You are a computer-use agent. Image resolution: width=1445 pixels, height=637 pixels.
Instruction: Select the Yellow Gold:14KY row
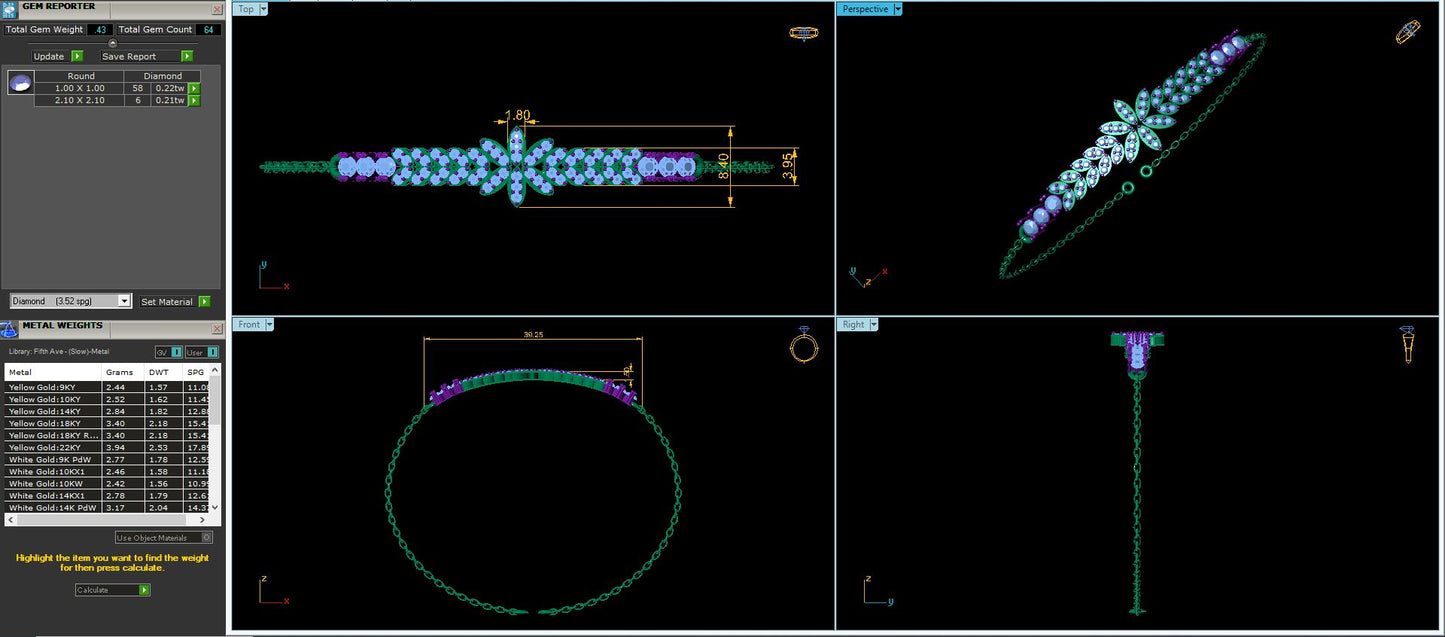coord(107,411)
